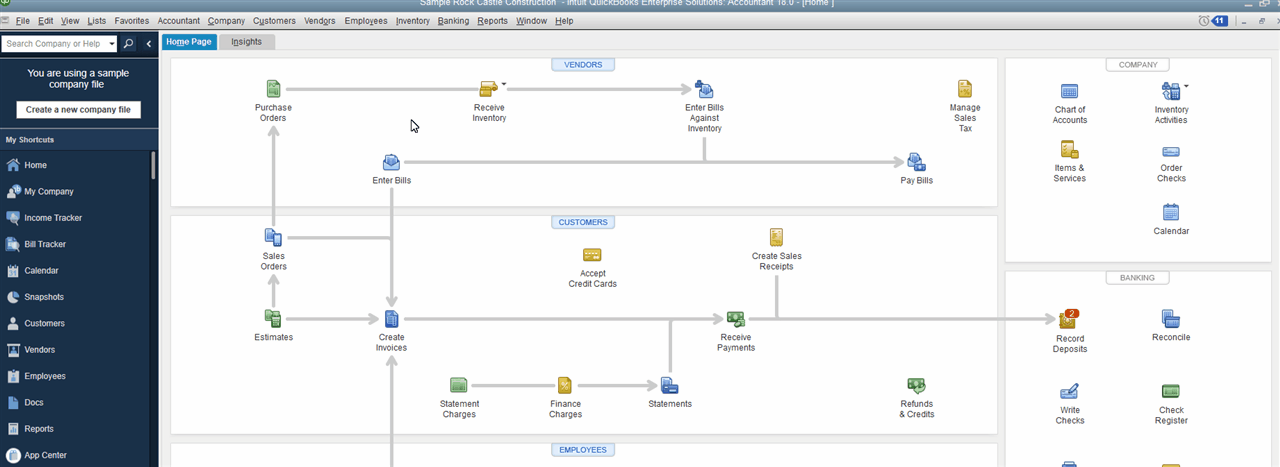Open the Check Register icon
Viewport: 1280px width, 467px height.
click(x=1171, y=391)
